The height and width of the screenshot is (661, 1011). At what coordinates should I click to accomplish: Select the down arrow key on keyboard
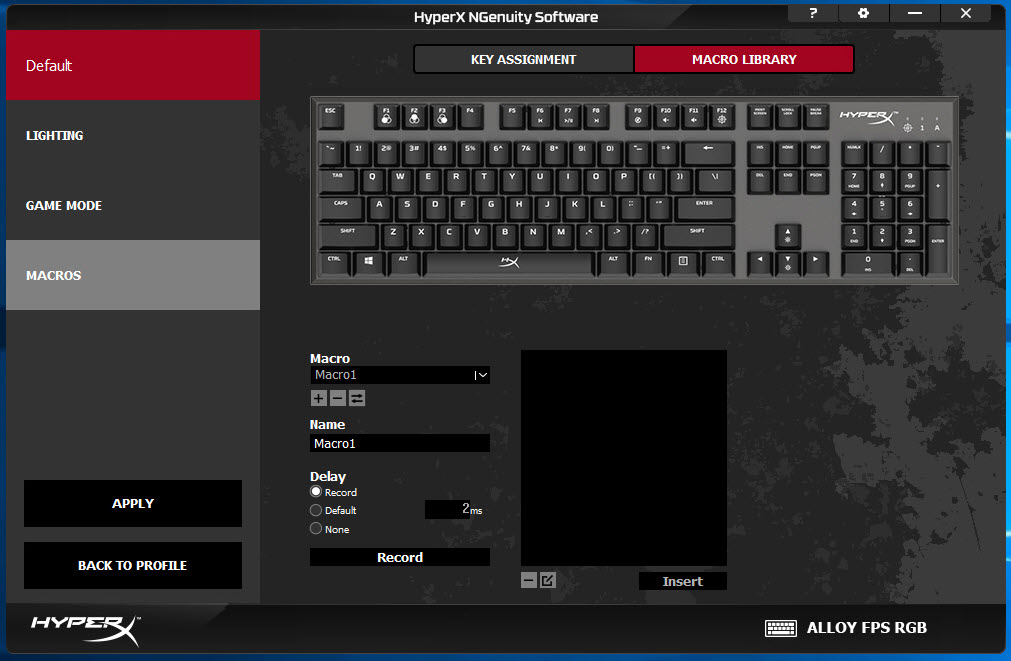[x=787, y=264]
